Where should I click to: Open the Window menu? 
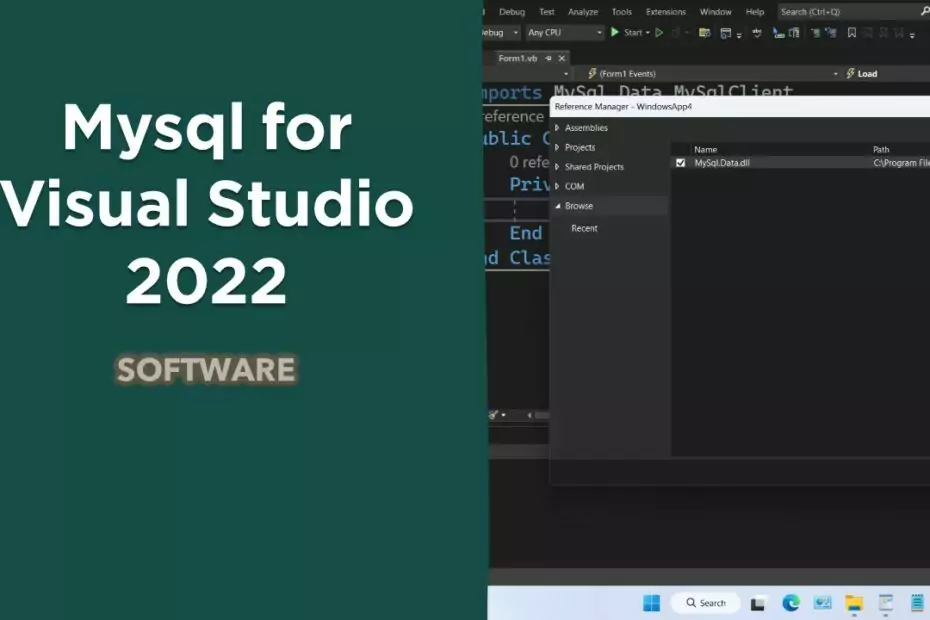pyautogui.click(x=715, y=12)
